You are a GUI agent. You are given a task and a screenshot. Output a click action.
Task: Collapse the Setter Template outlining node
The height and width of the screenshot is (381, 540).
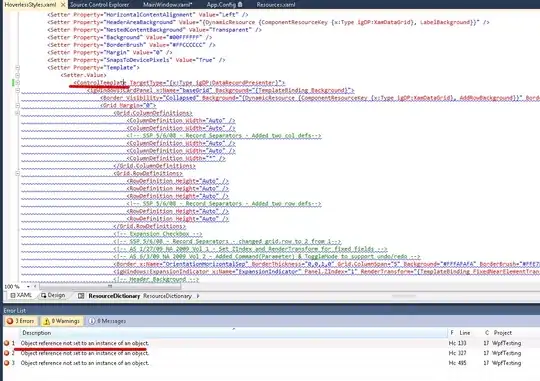[x=17, y=68]
